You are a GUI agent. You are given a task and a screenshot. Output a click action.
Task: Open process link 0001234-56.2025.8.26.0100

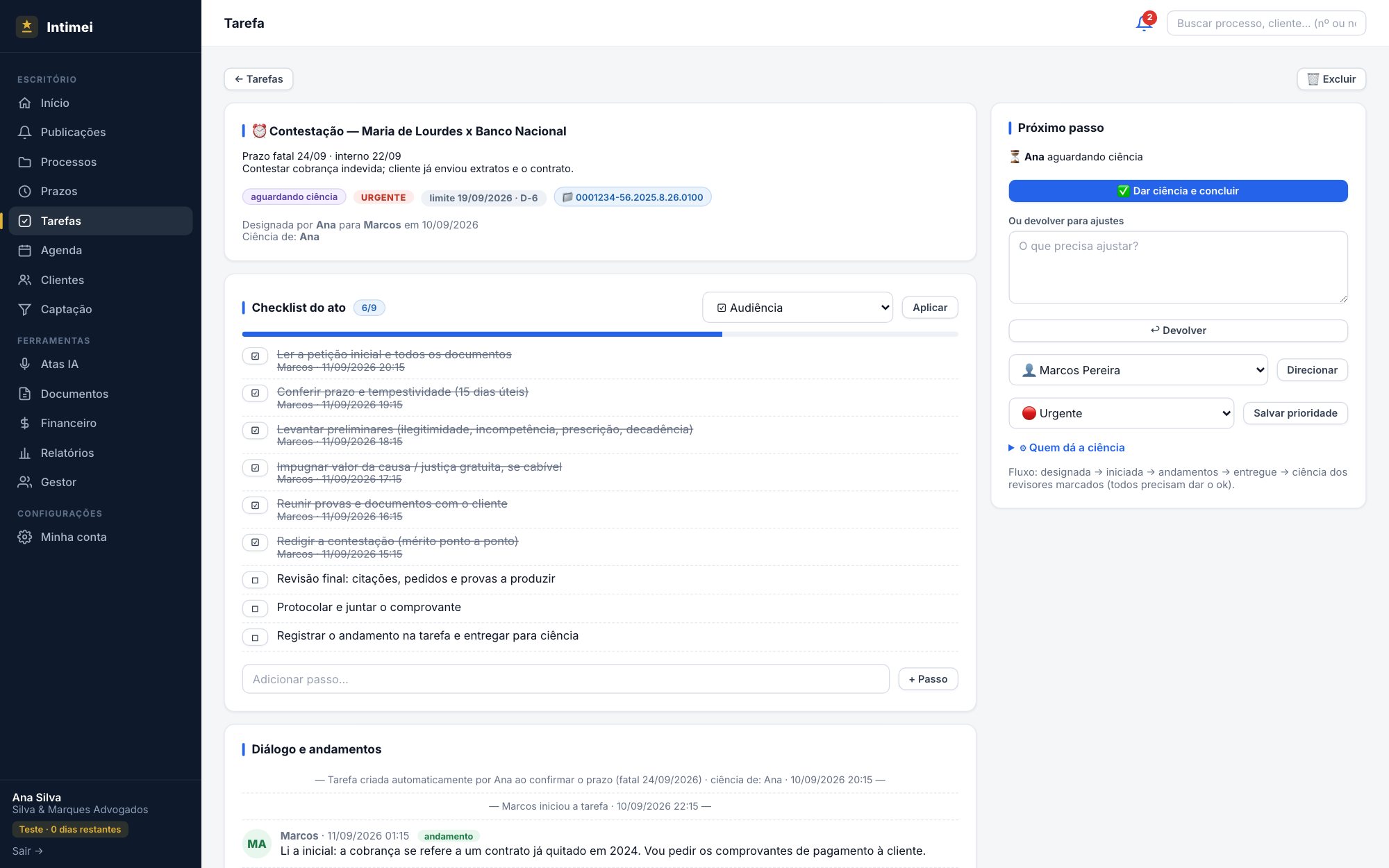(633, 197)
